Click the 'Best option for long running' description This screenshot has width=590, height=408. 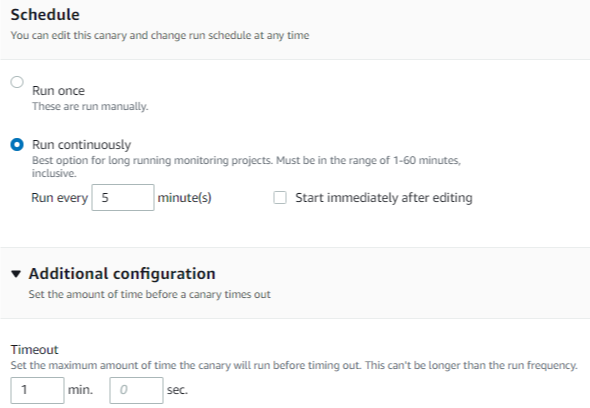(246, 167)
